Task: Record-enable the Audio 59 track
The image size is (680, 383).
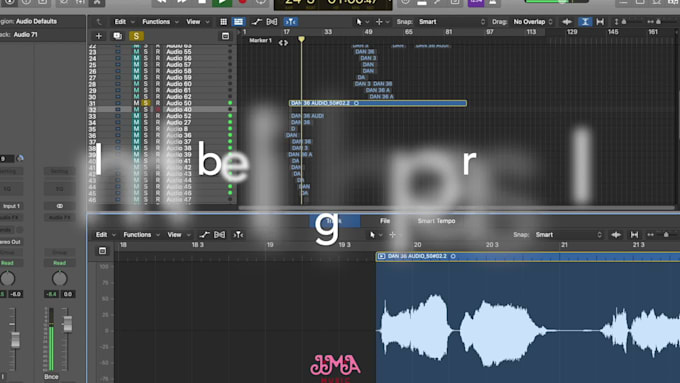Action: click(x=158, y=78)
